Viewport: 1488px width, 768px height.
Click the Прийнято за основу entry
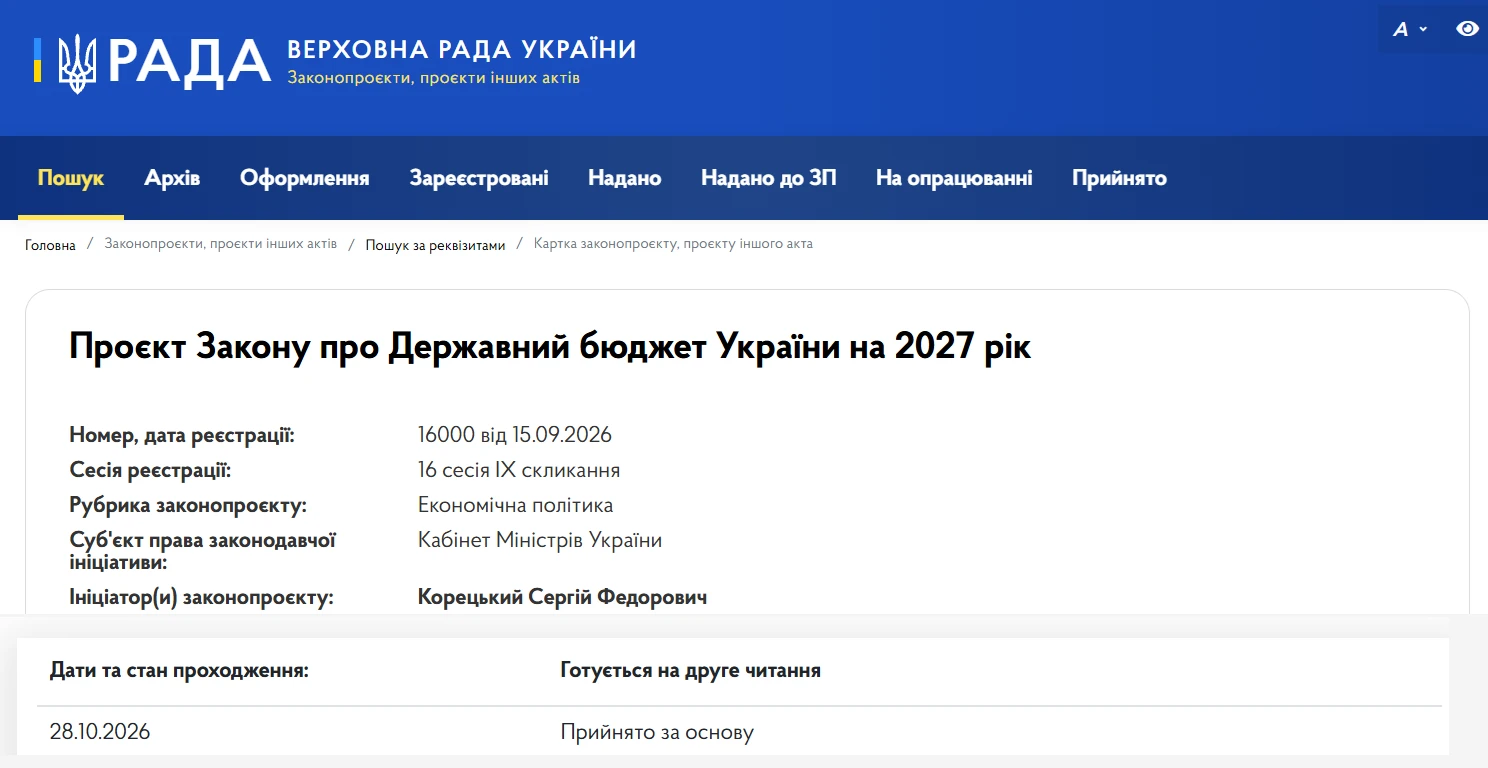click(x=657, y=732)
